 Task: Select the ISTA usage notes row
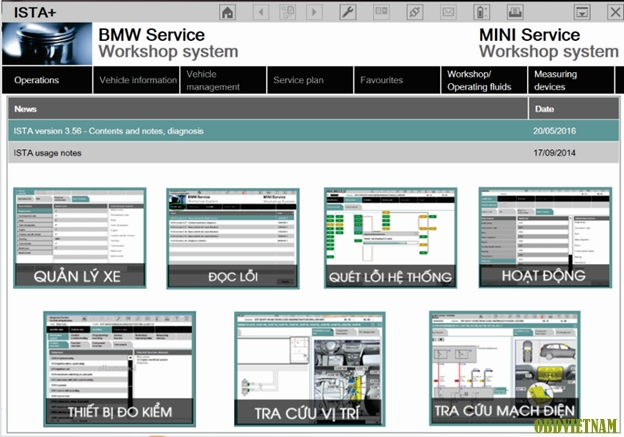pyautogui.click(x=314, y=152)
